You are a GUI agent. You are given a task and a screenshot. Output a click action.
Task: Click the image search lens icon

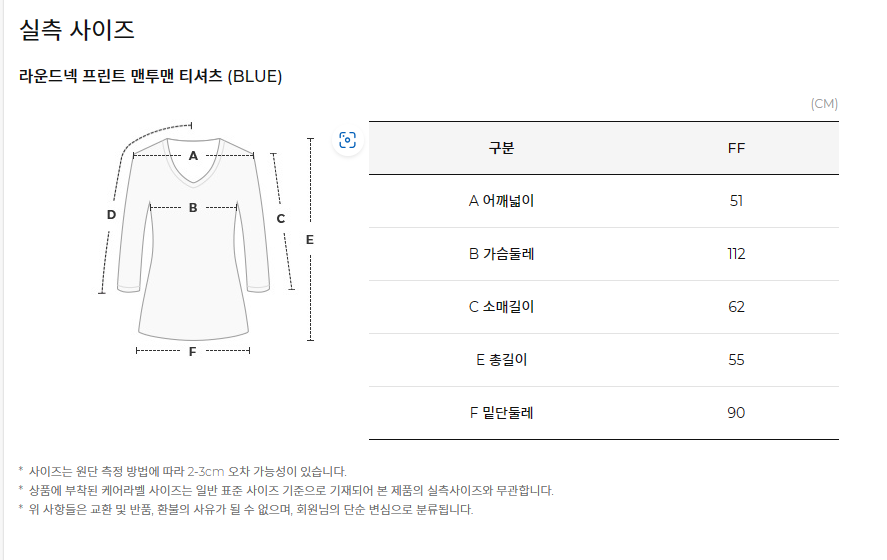point(347,140)
